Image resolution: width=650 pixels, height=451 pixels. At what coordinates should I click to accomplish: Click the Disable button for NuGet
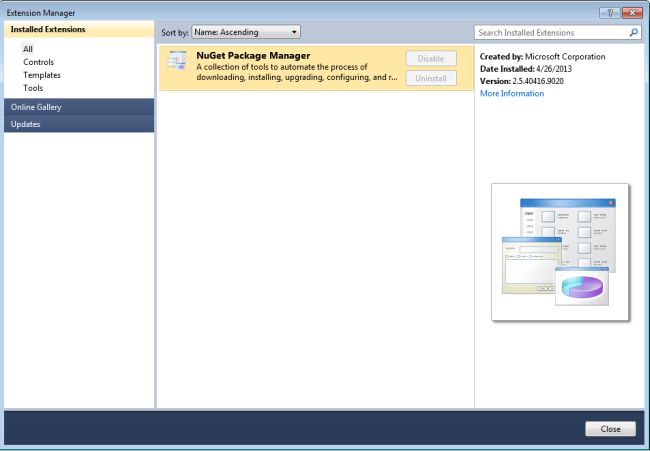[431, 58]
